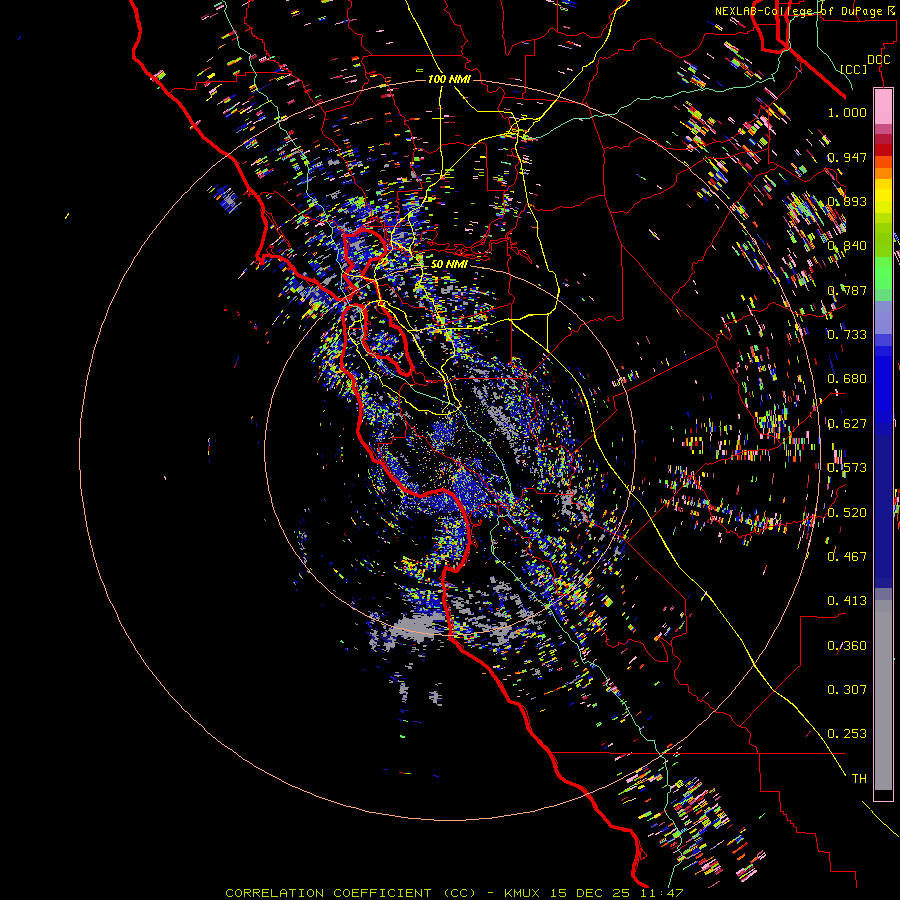Click the 11:47 timestamp
This screenshot has height=900, width=900.
pyautogui.click(x=662, y=893)
